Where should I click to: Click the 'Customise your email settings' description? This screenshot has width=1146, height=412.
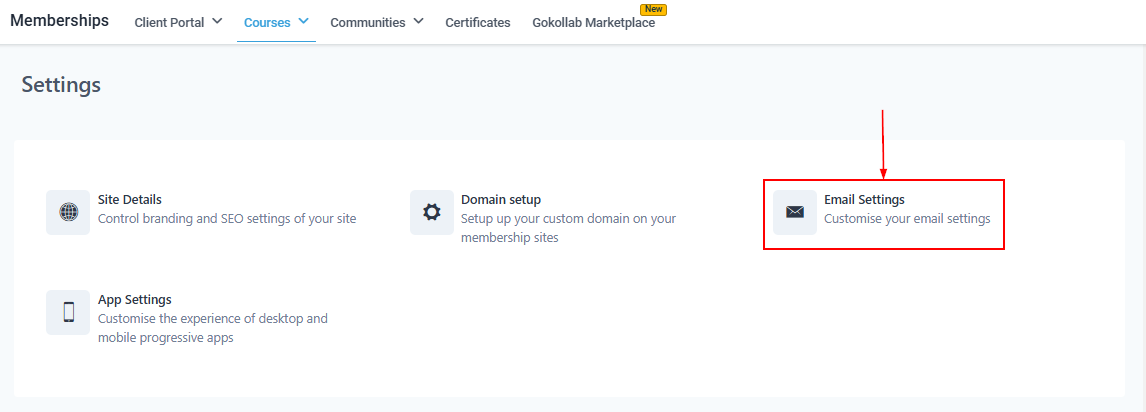pos(907,219)
